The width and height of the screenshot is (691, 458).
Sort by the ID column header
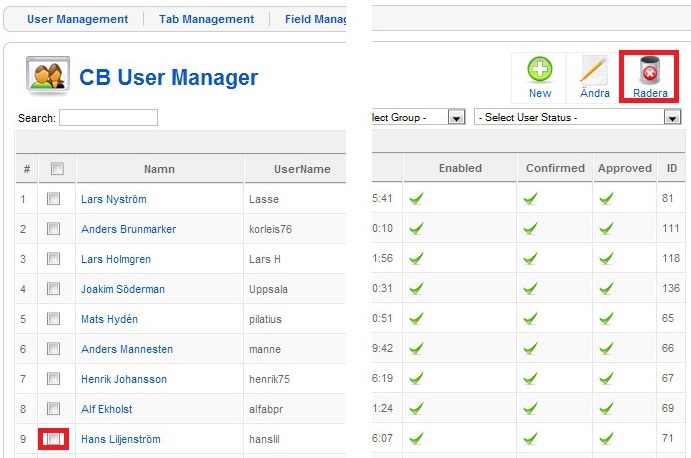[672, 168]
